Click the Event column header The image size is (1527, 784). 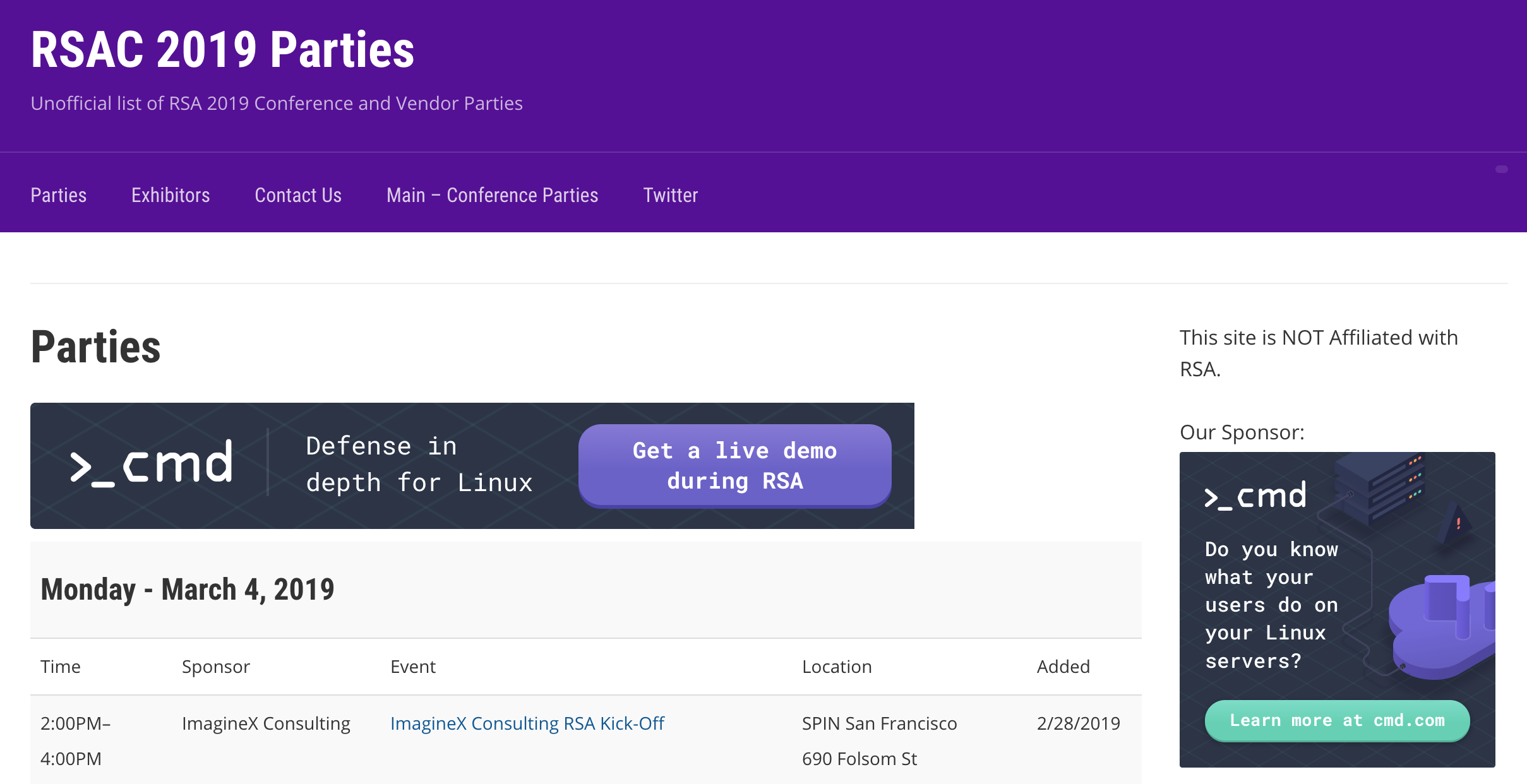click(x=413, y=667)
